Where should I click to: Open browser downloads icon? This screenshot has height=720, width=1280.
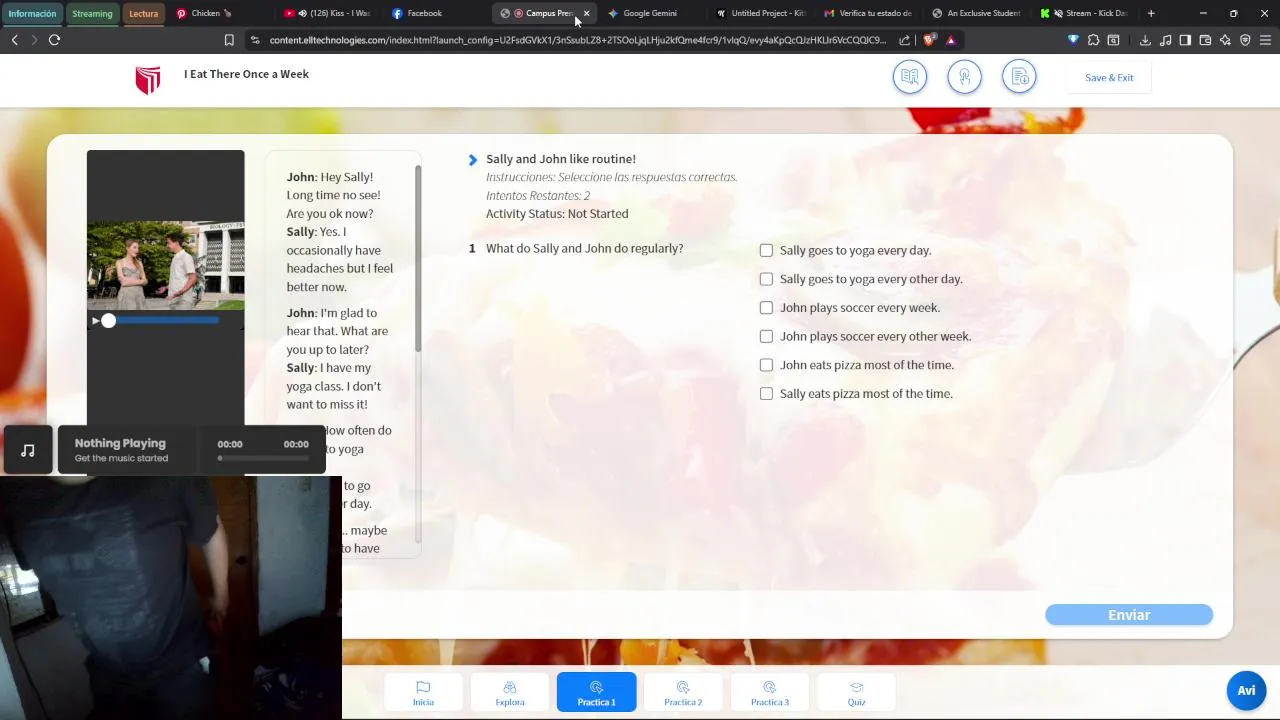(x=1145, y=40)
